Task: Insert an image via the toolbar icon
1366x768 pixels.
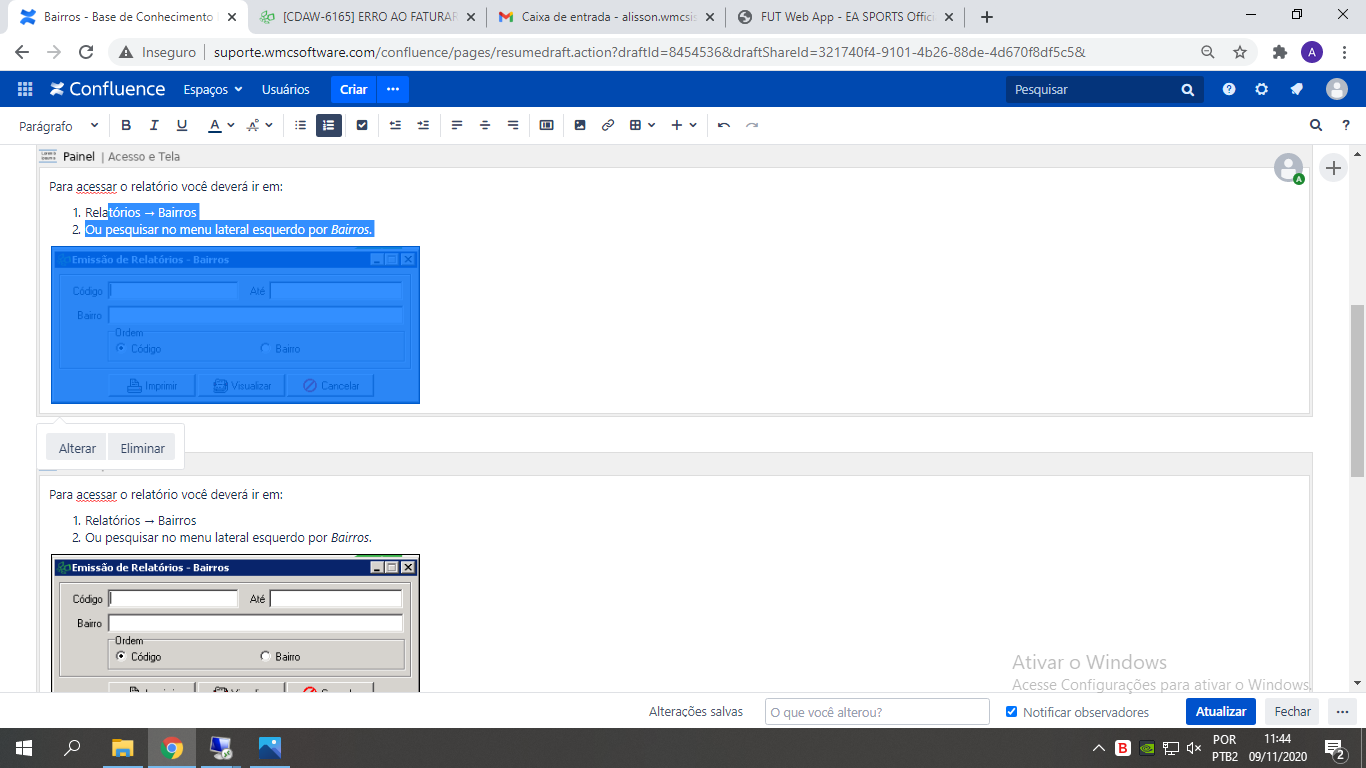Action: pyautogui.click(x=580, y=125)
